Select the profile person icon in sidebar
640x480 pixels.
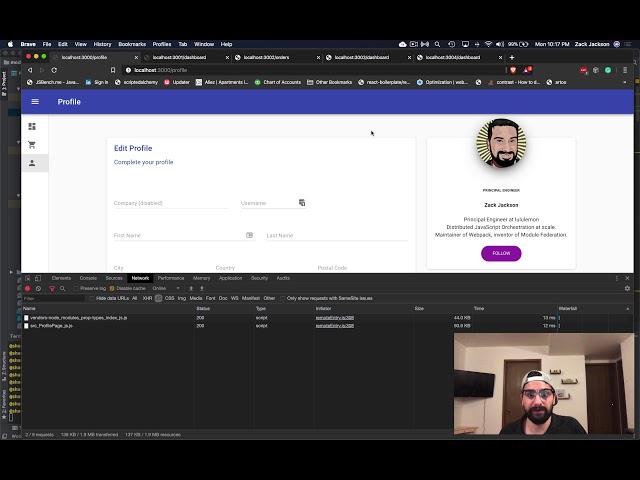click(x=32, y=163)
